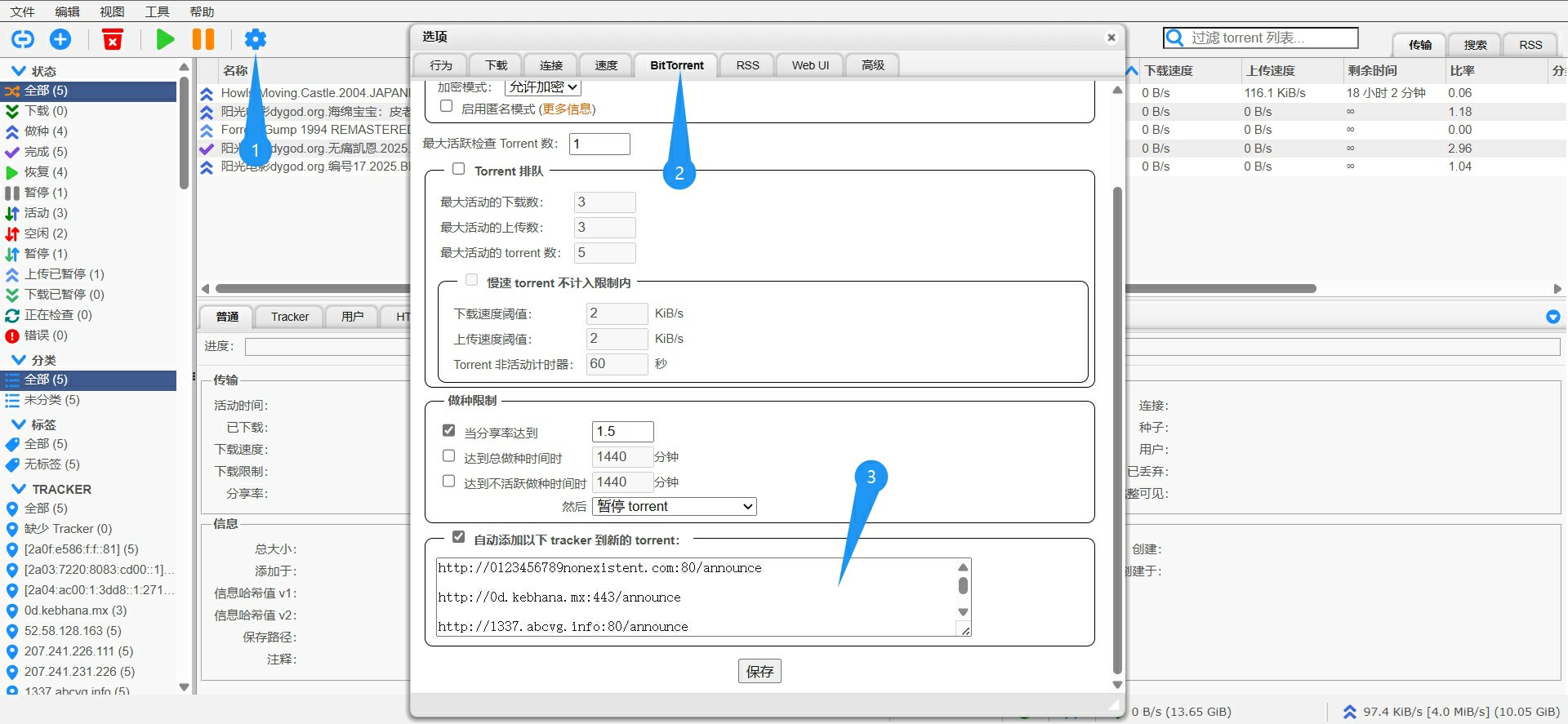The width and height of the screenshot is (1568, 724).
Task: Open the 暂停 torrent dropdown
Action: click(x=674, y=507)
